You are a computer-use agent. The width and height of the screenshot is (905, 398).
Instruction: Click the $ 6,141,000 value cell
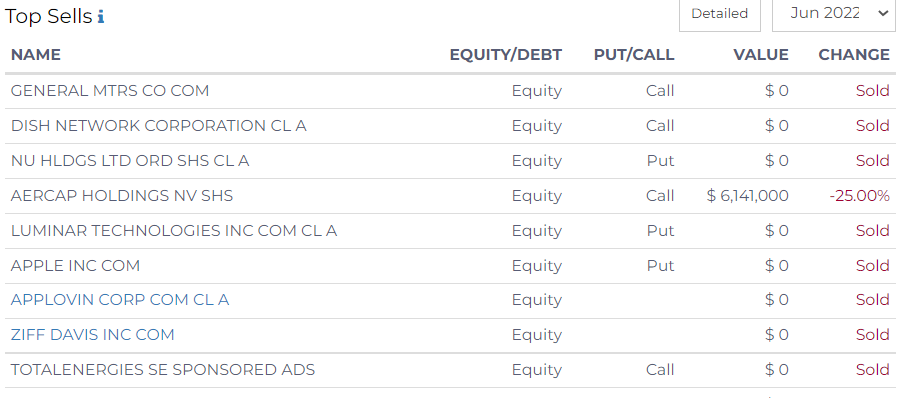[x=747, y=196]
